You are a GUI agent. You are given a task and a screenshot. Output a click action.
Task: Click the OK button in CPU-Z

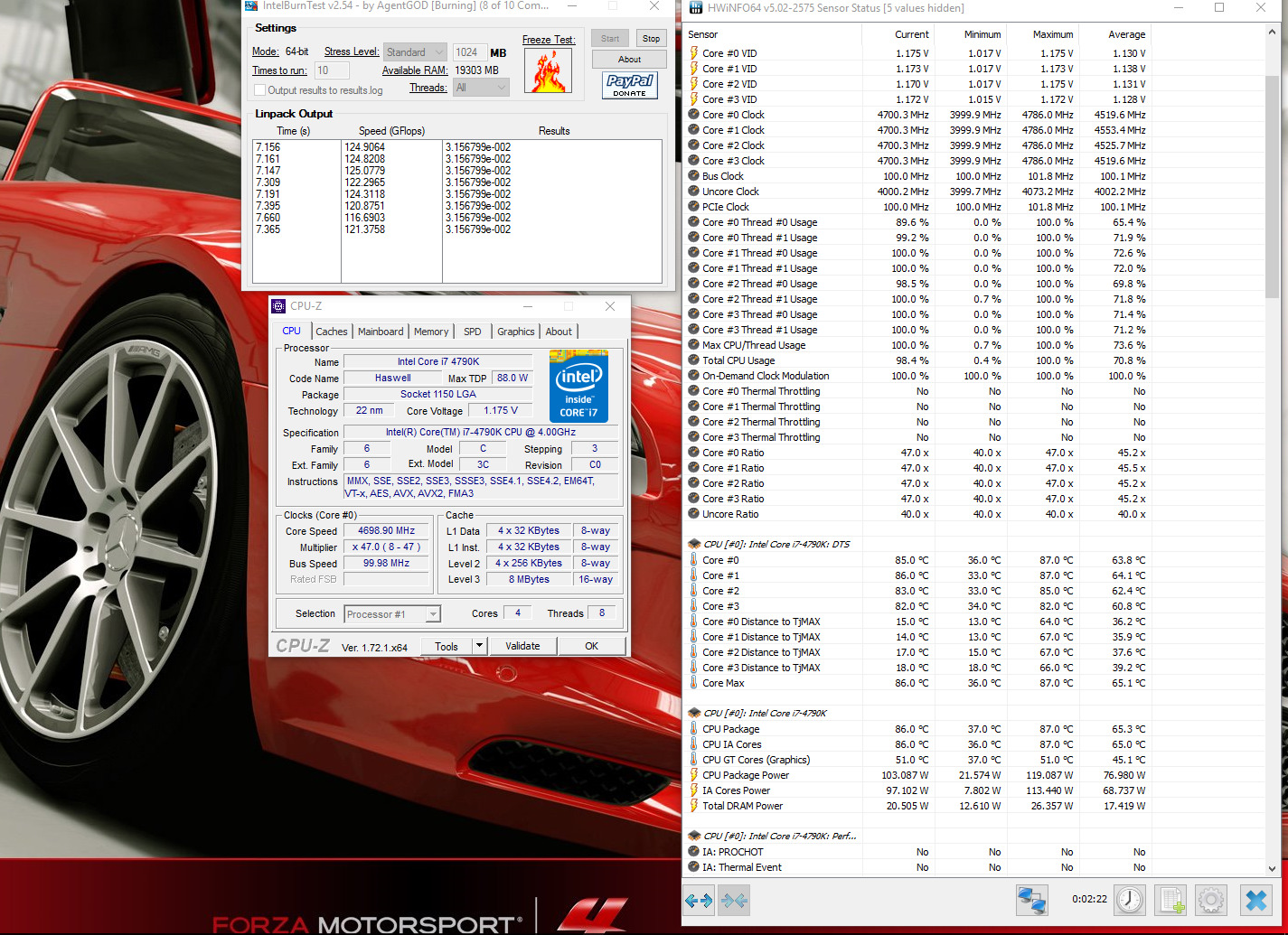[x=591, y=646]
